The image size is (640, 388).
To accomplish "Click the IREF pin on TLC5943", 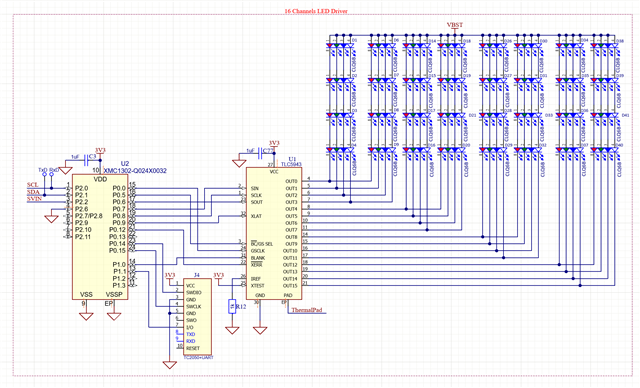I will pos(256,279).
